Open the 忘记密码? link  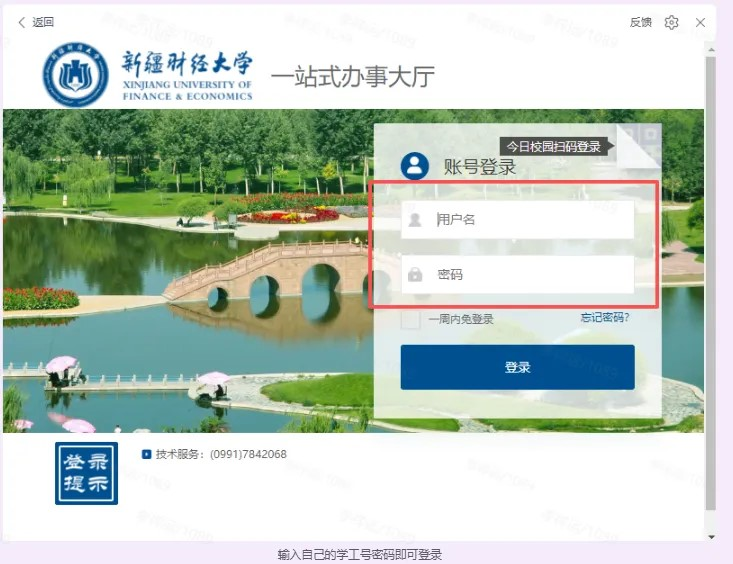click(x=605, y=318)
